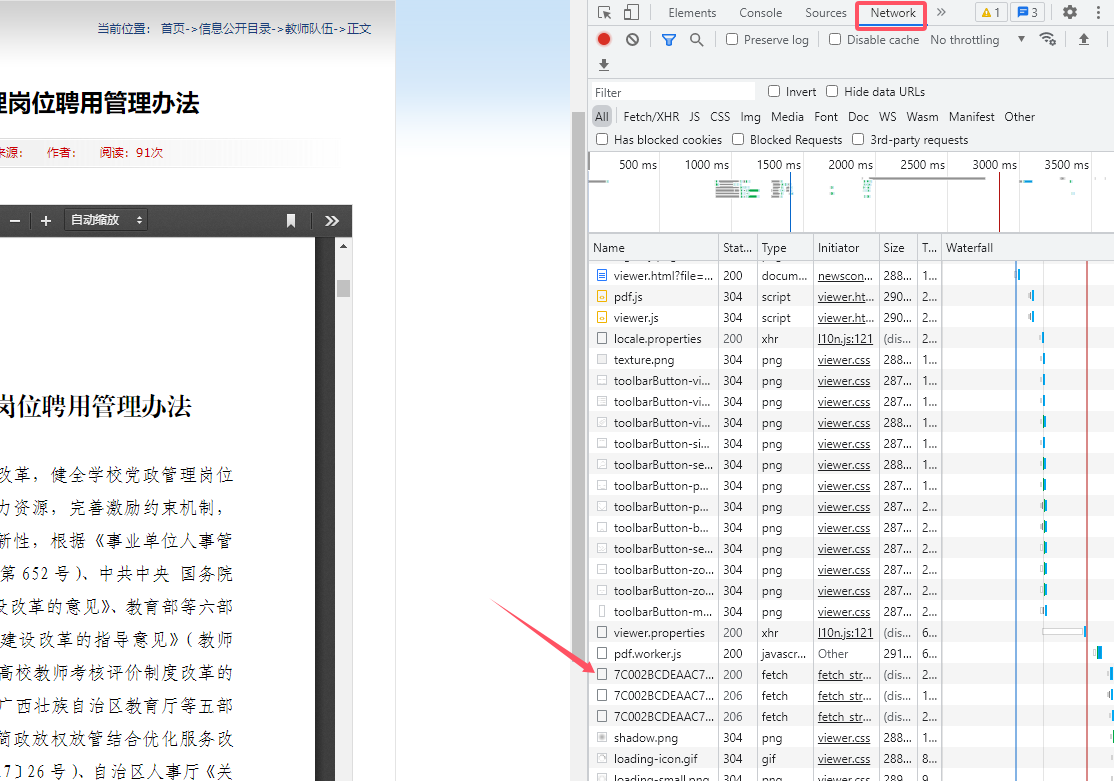This screenshot has width=1114, height=781.
Task: Open the PDF zoom 自动缩放 dropdown
Action: pos(106,220)
